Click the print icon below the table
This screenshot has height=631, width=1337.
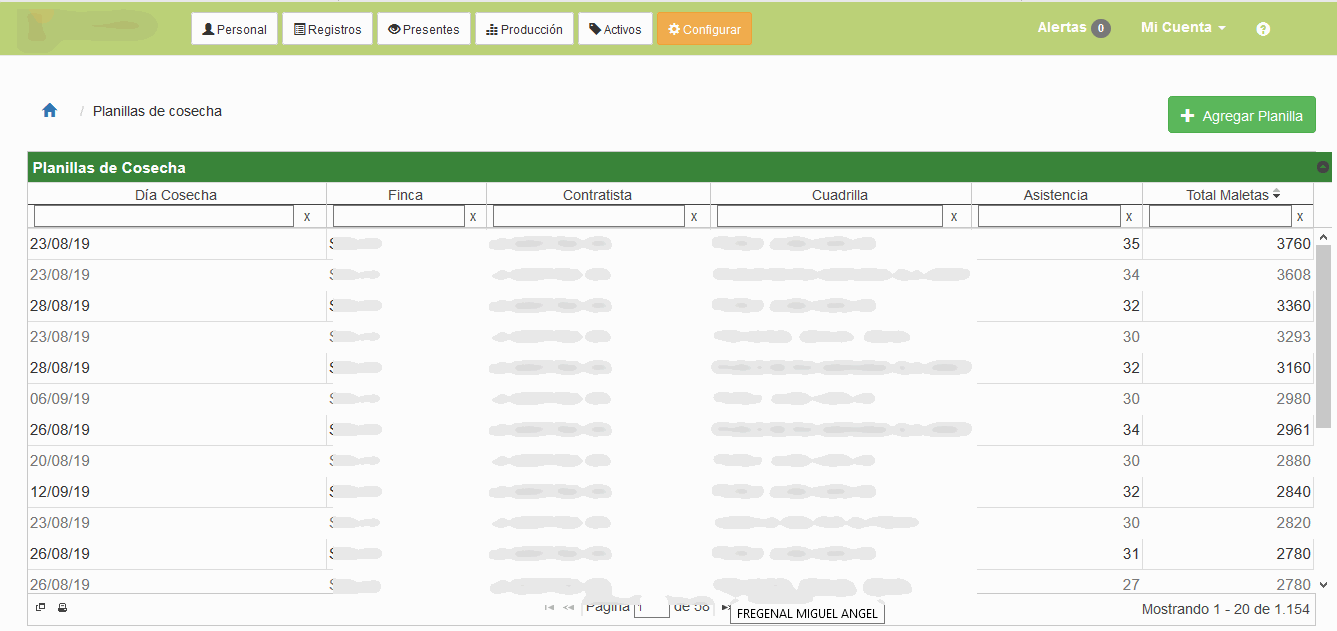tap(62, 607)
